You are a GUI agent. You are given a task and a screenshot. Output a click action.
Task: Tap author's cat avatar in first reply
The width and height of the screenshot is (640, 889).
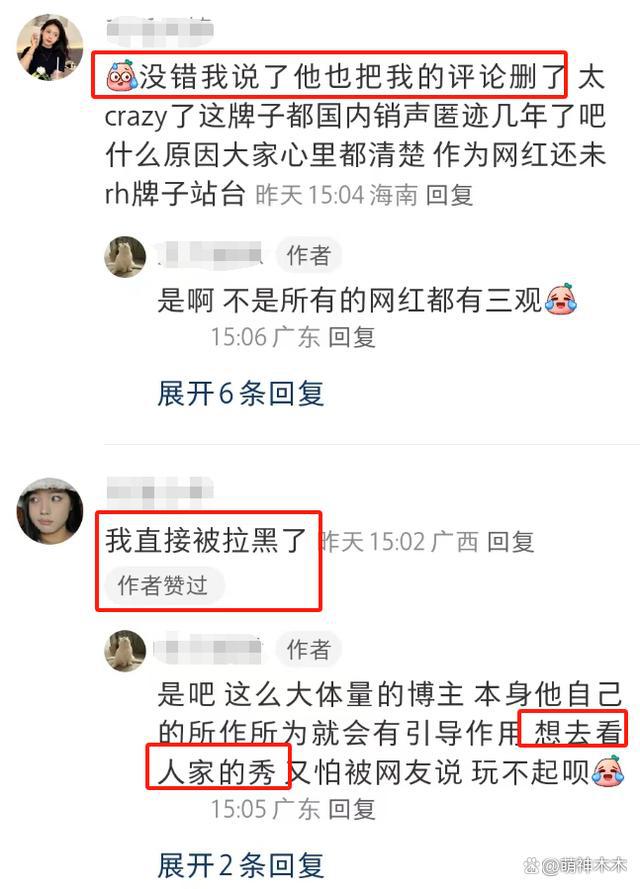125,256
